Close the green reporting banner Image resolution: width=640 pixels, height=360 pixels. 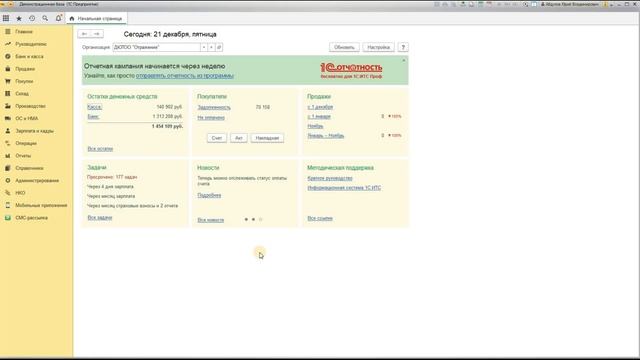(404, 60)
